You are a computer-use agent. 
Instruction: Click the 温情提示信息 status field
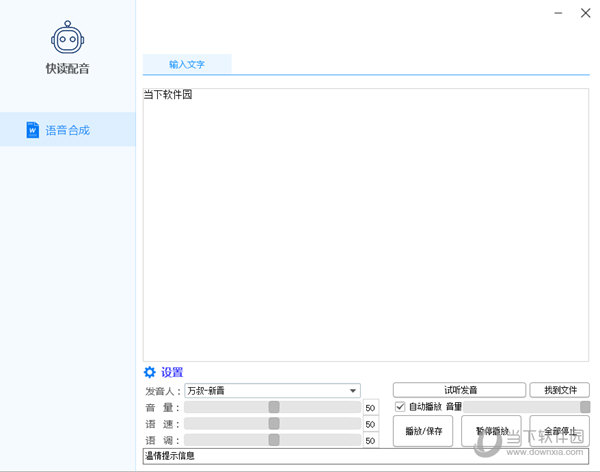click(366, 456)
